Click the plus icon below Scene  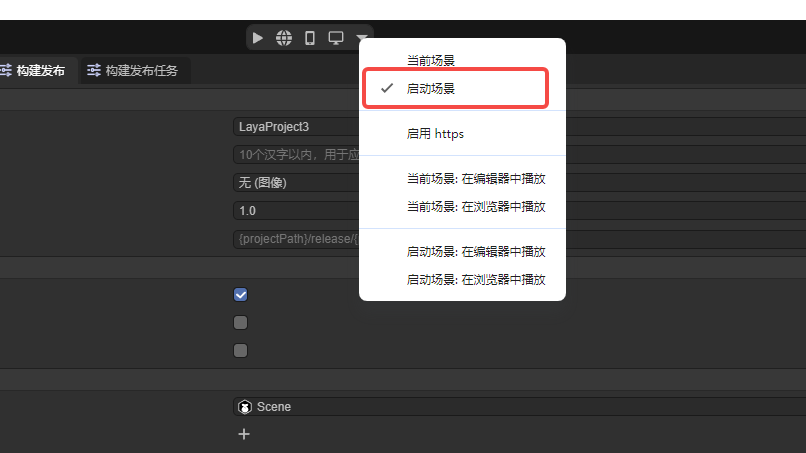243,434
